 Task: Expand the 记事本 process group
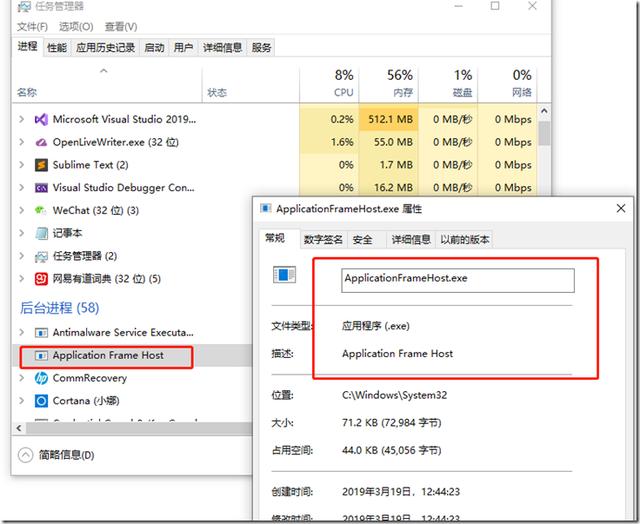pyautogui.click(x=22, y=233)
